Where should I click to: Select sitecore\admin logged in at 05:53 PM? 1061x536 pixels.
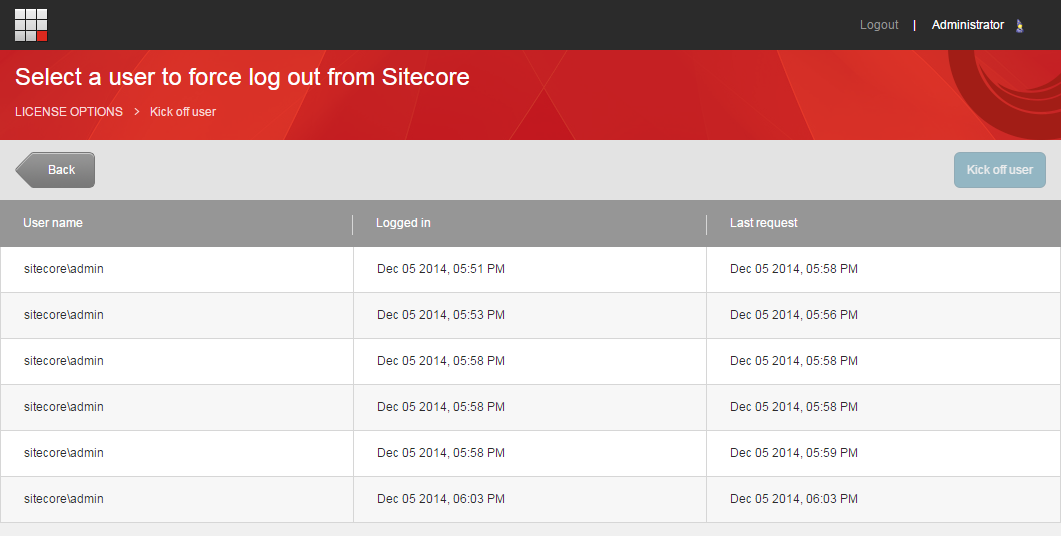pyautogui.click(x=530, y=315)
